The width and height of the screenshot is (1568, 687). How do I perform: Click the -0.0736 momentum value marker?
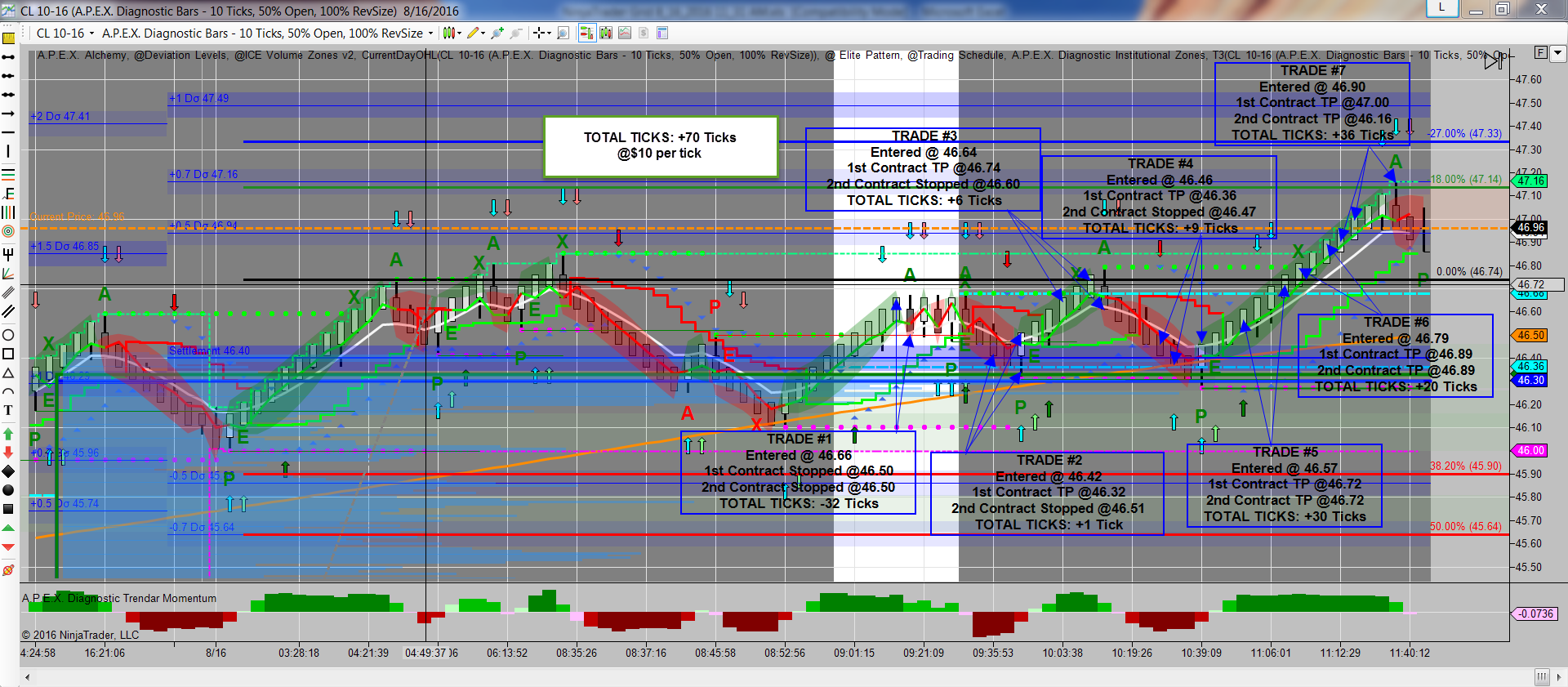coord(1535,613)
